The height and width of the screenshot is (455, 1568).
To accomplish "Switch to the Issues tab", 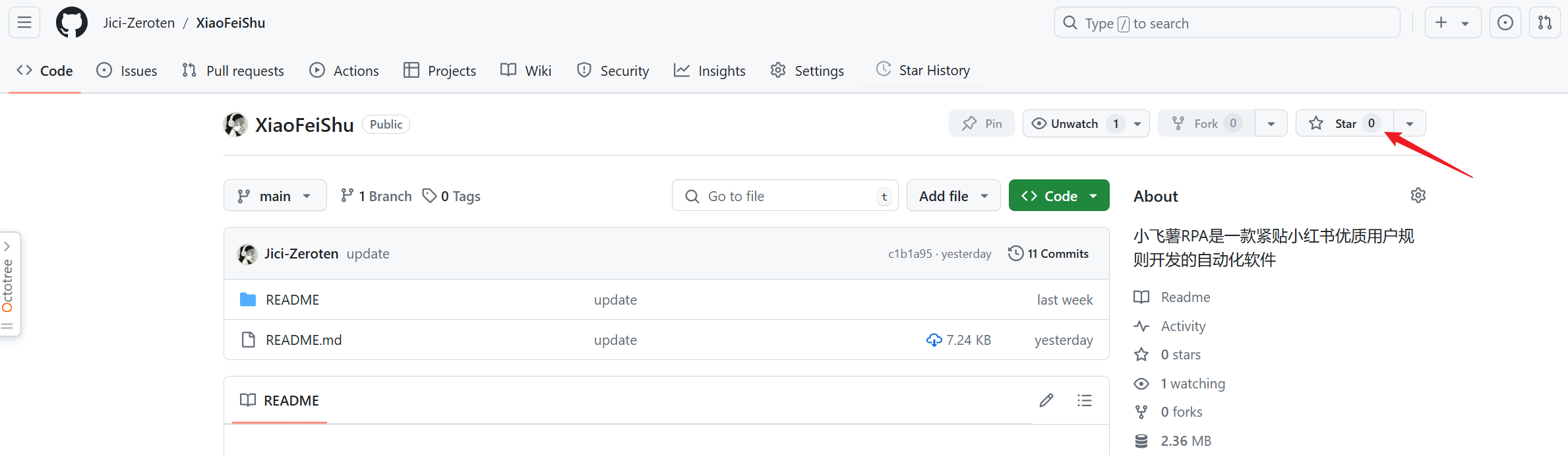I will [127, 71].
